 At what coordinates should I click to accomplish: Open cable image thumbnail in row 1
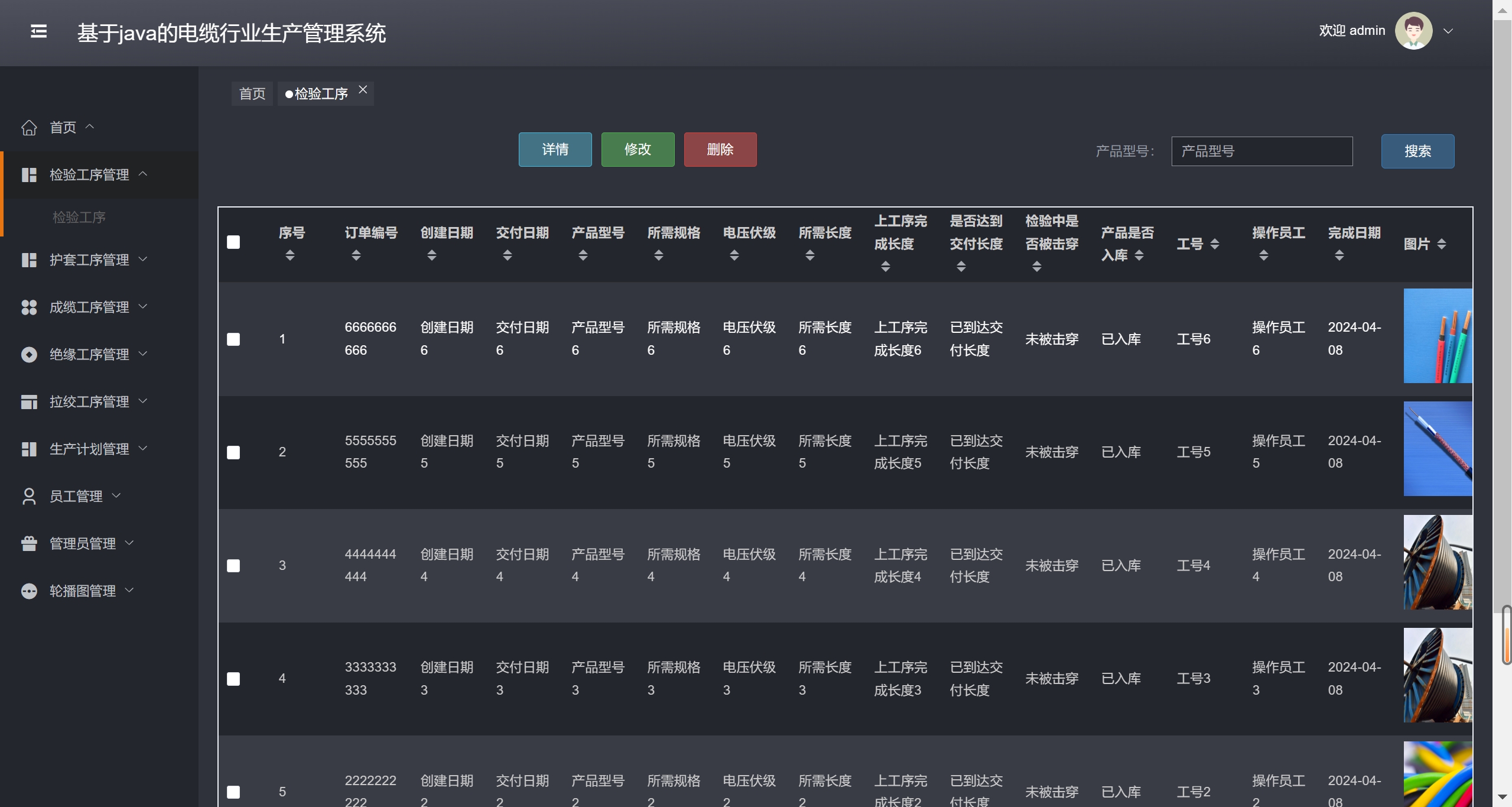click(x=1438, y=336)
